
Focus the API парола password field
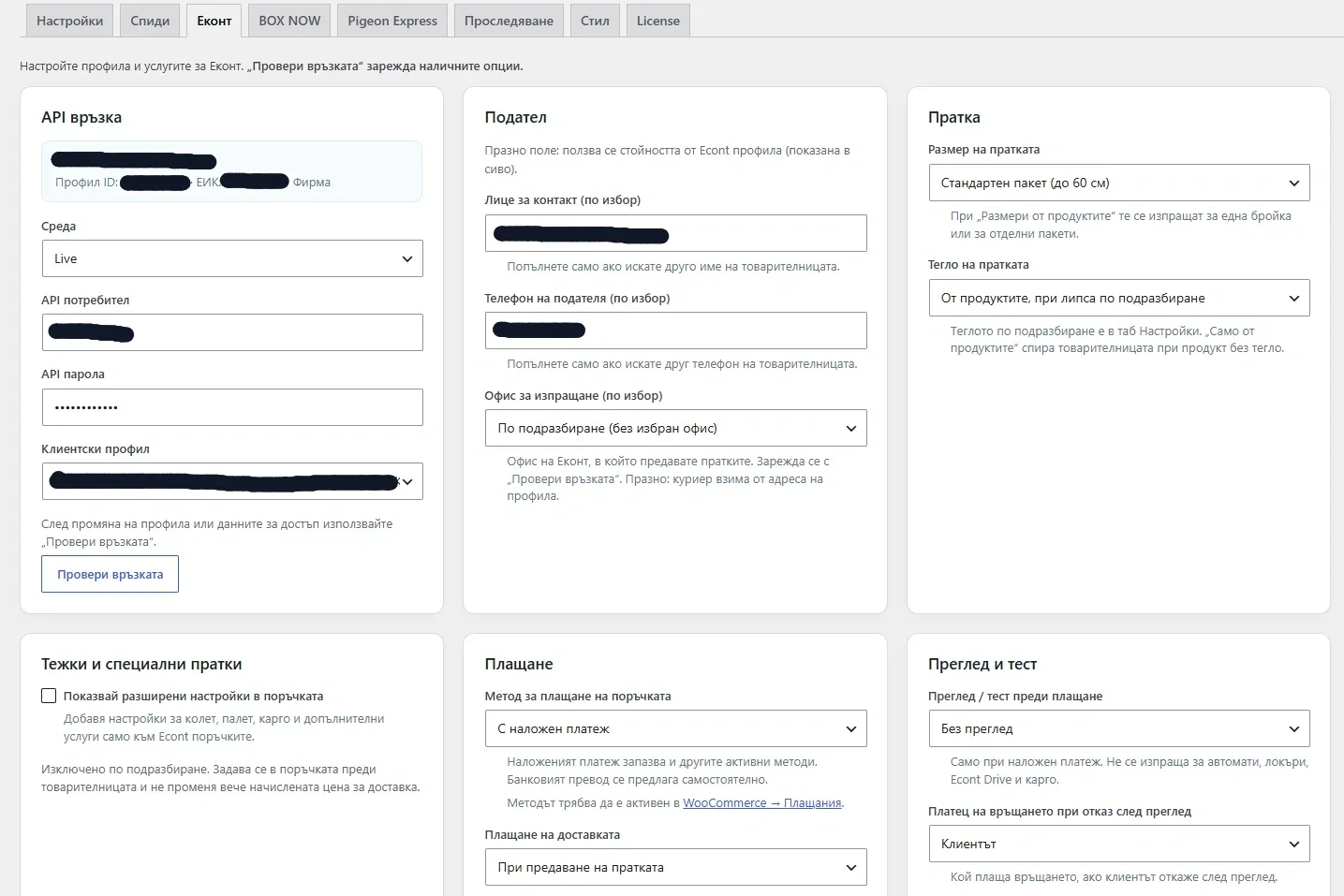[232, 407]
